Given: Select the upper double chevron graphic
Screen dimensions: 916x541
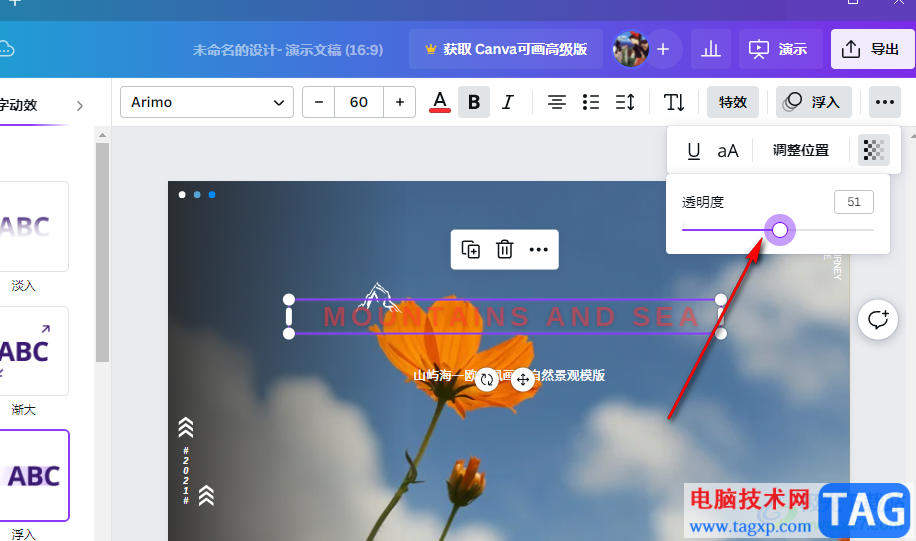Looking at the screenshot, I should tap(186, 428).
